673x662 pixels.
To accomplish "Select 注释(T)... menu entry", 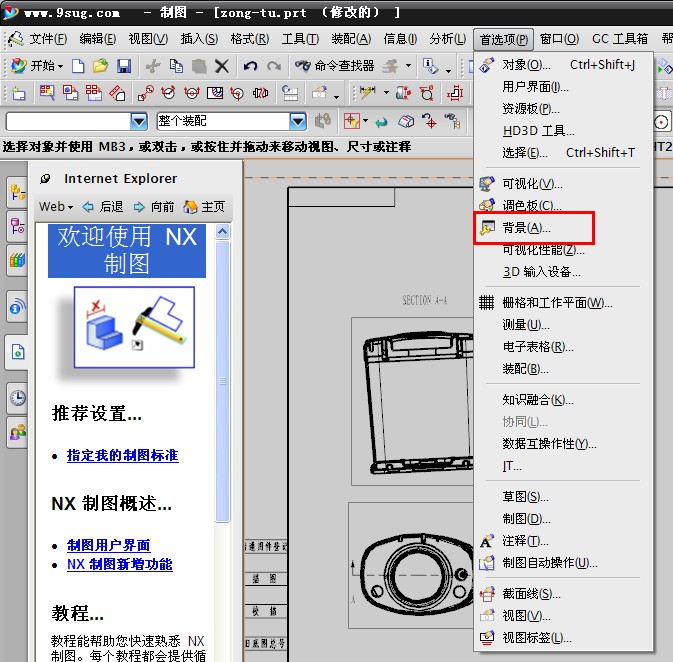I will (563, 541).
